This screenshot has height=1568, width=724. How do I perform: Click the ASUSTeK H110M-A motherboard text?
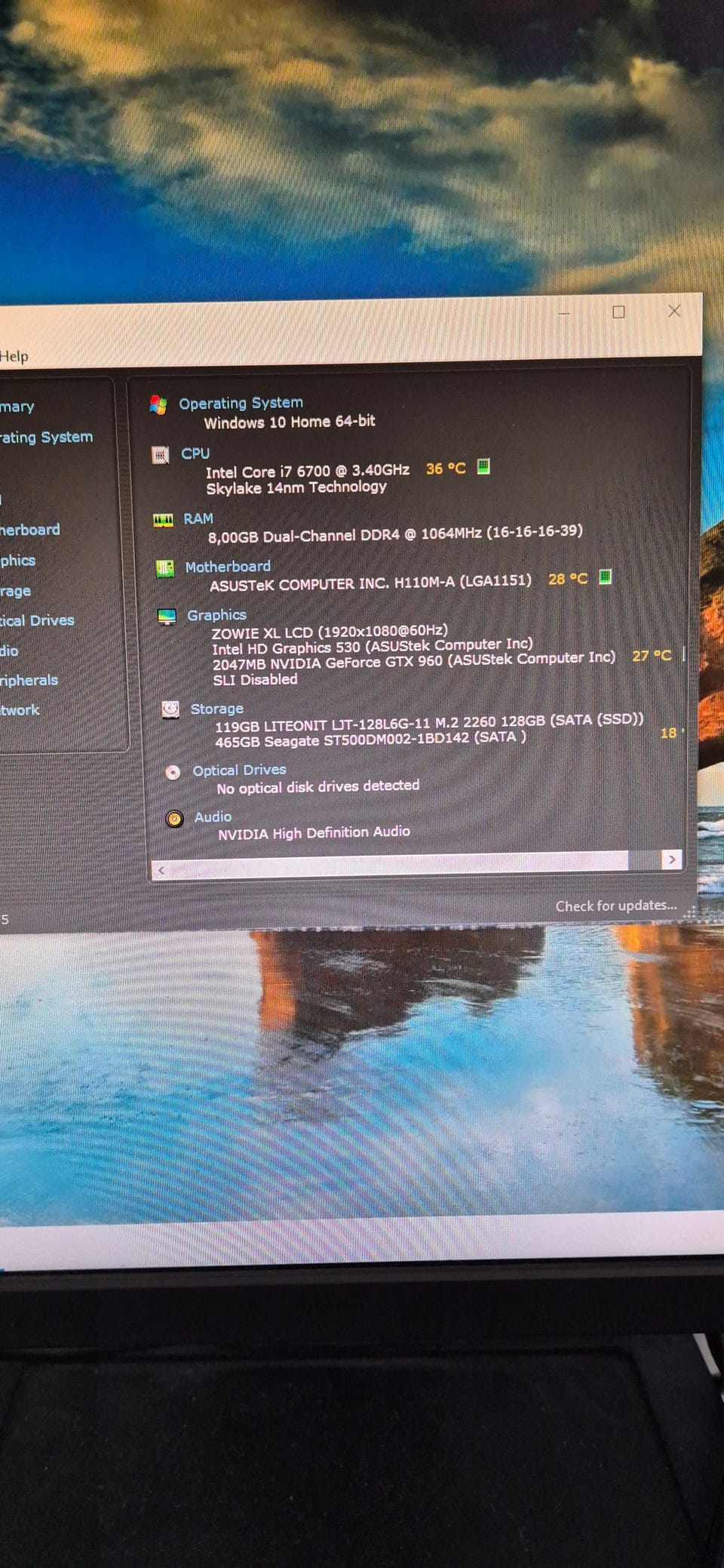[370, 583]
